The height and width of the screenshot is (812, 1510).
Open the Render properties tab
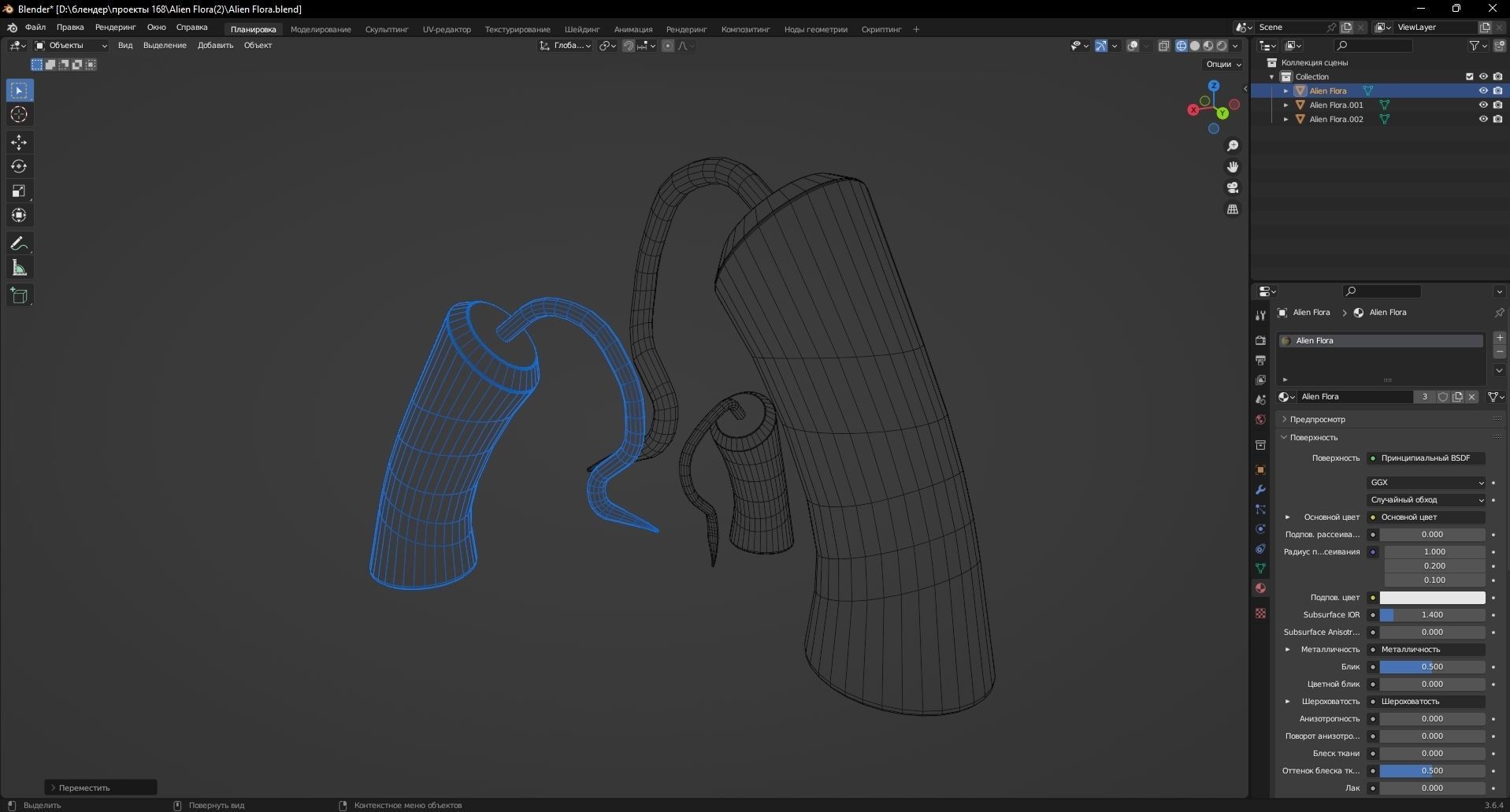click(x=1260, y=340)
